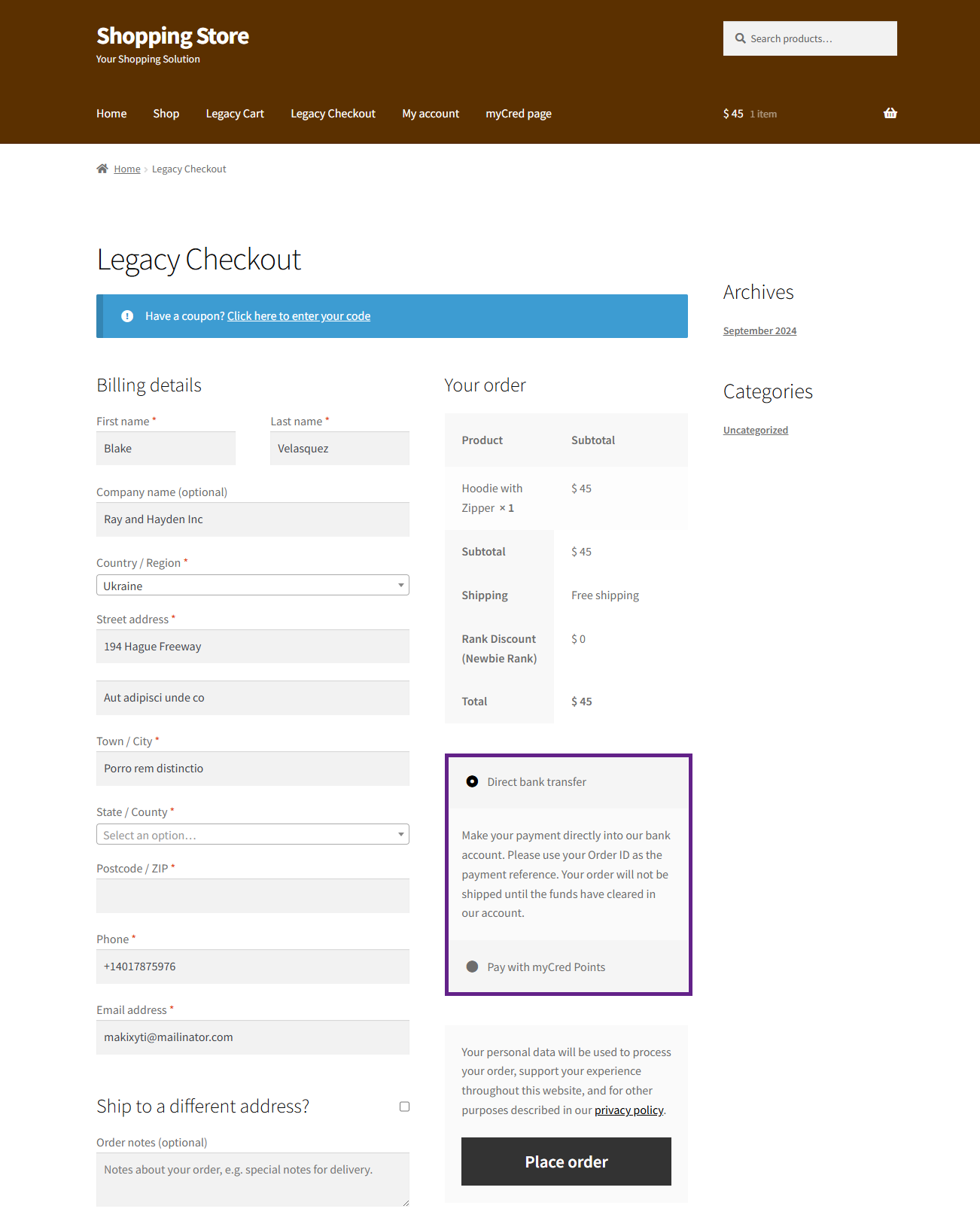Open the Uncategorized category link
The height and width of the screenshot is (1230, 980).
tap(755, 431)
